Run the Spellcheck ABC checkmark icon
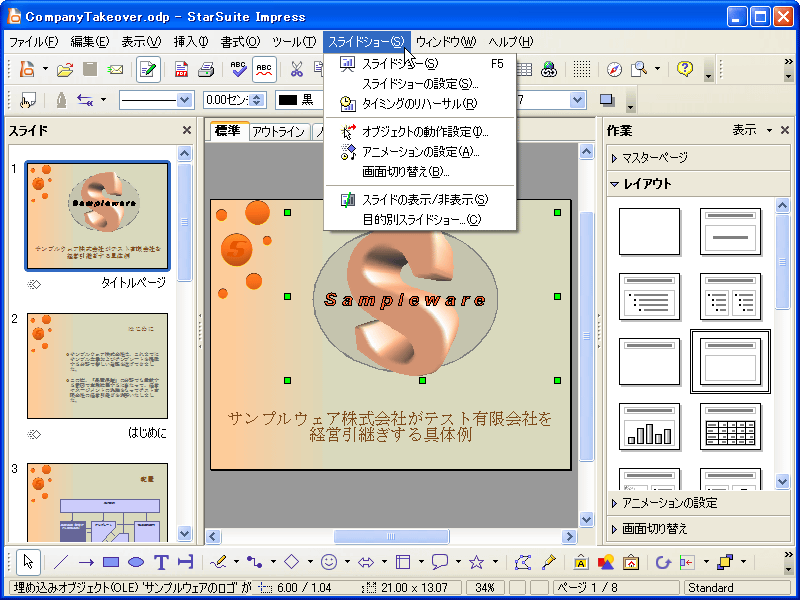 [238, 69]
